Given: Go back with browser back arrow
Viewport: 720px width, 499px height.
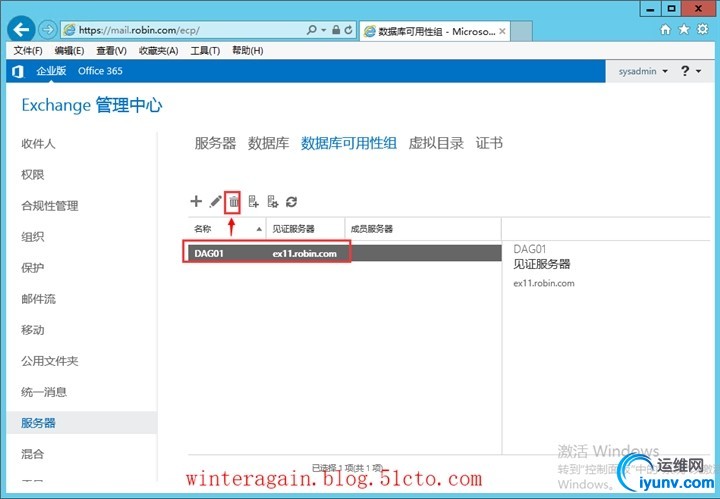Looking at the screenshot, I should (21, 30).
